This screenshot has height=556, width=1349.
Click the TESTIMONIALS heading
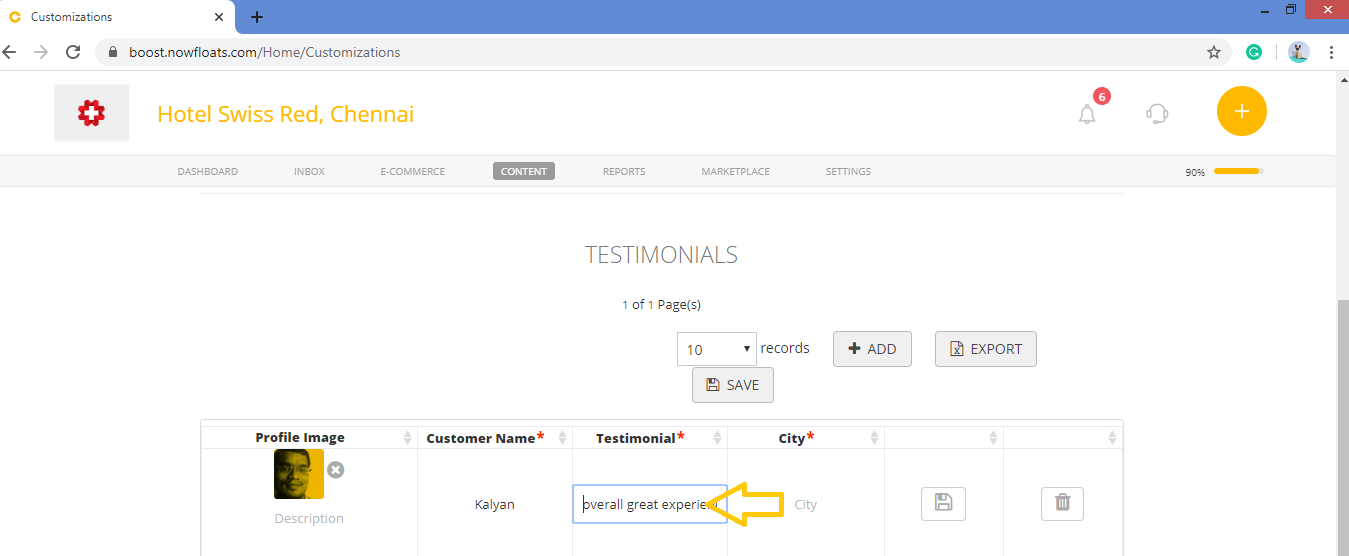[662, 255]
